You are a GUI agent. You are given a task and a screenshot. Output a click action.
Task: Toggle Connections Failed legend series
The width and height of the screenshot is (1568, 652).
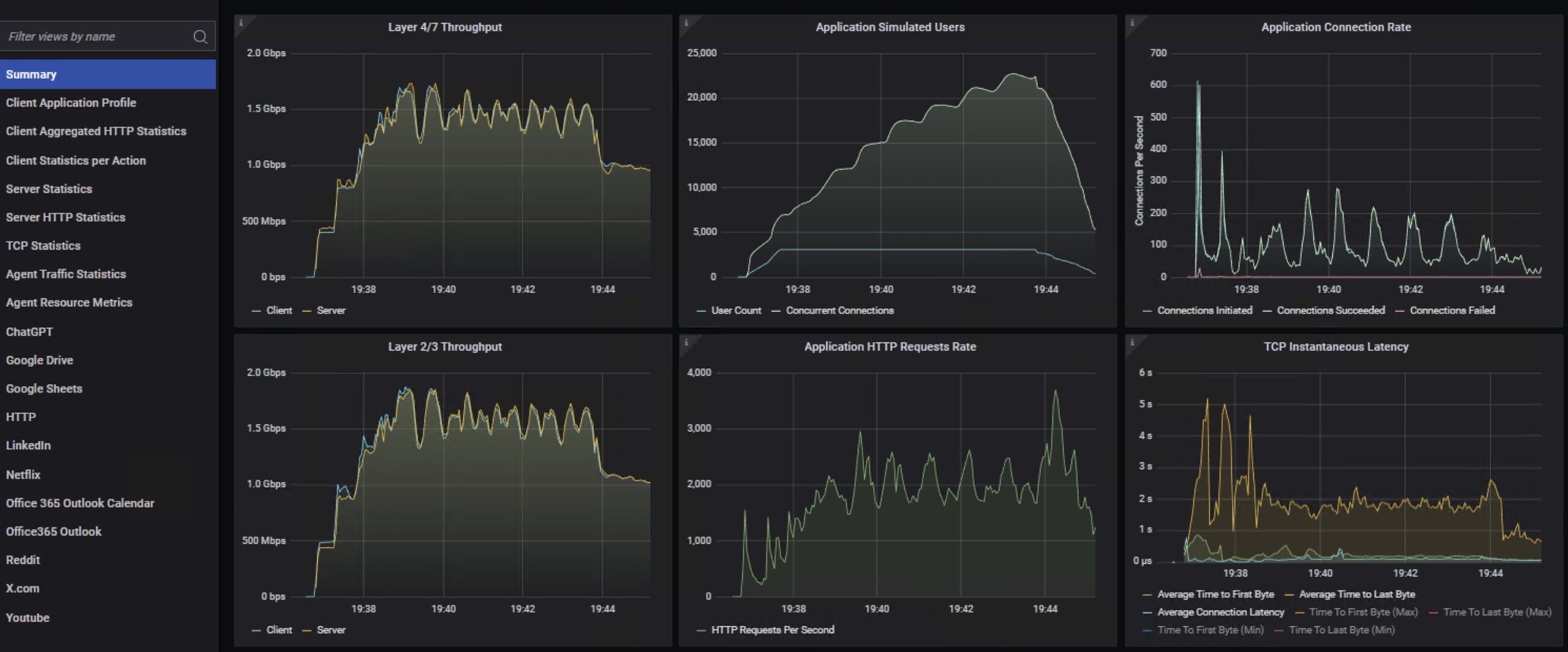(x=1452, y=310)
